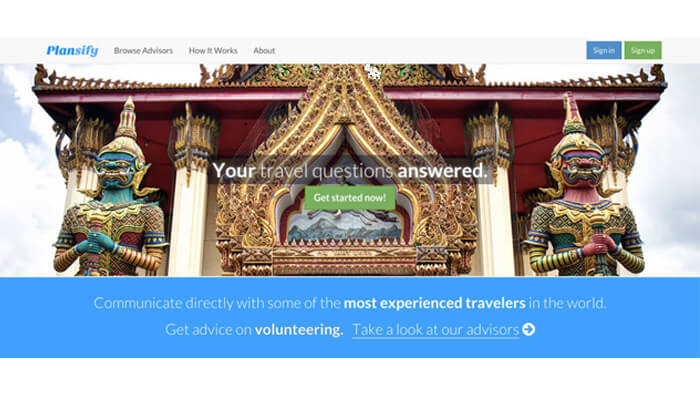The image size is (700, 400).
Task: Click the bold volunteering word
Action: pyautogui.click(x=299, y=330)
